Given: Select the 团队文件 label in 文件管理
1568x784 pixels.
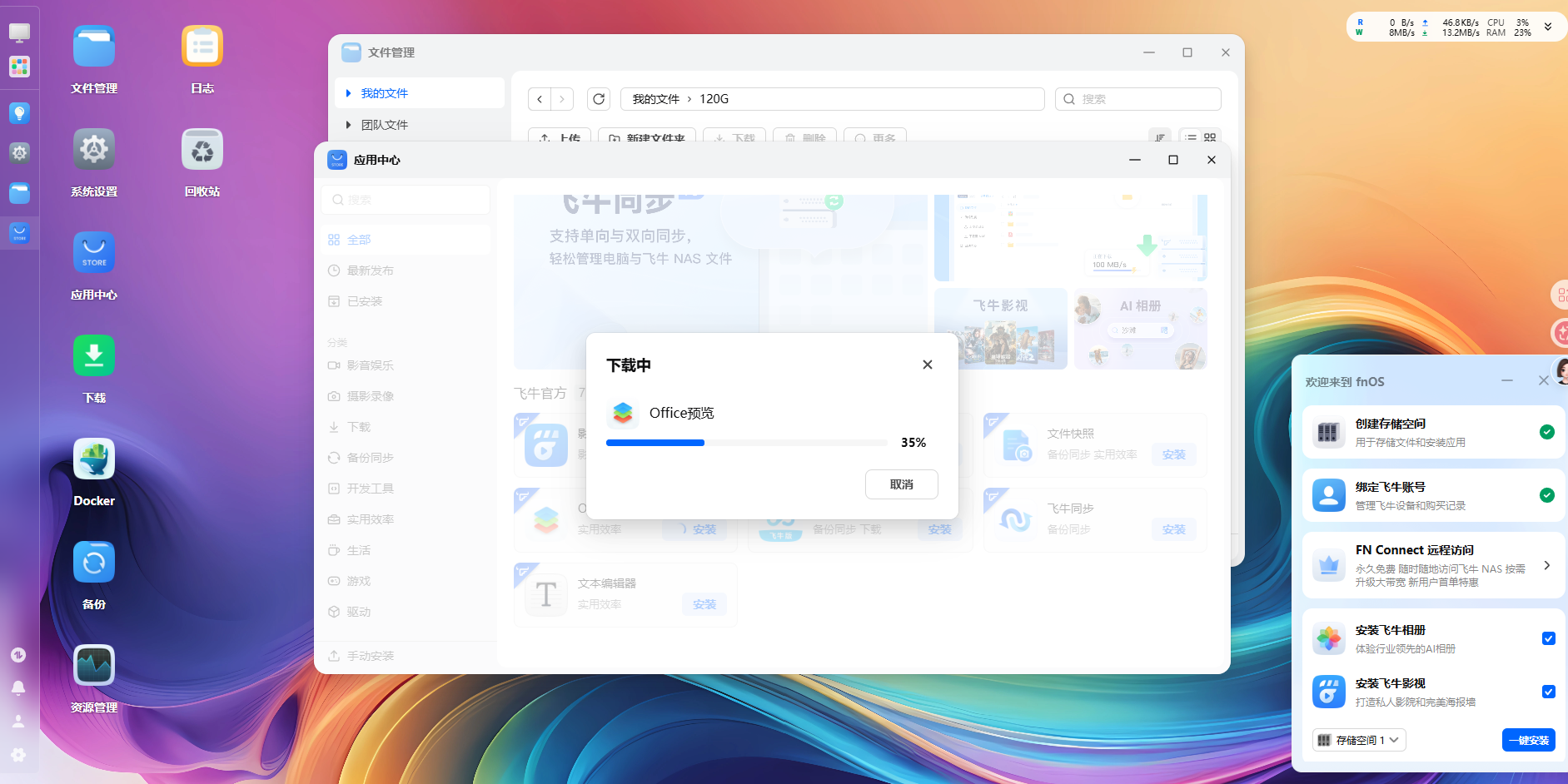Looking at the screenshot, I should pyautogui.click(x=385, y=125).
